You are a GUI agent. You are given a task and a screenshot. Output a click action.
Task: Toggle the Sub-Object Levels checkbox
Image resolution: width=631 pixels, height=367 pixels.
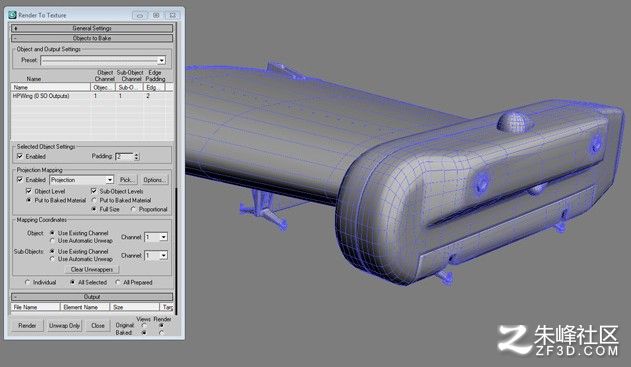click(94, 191)
